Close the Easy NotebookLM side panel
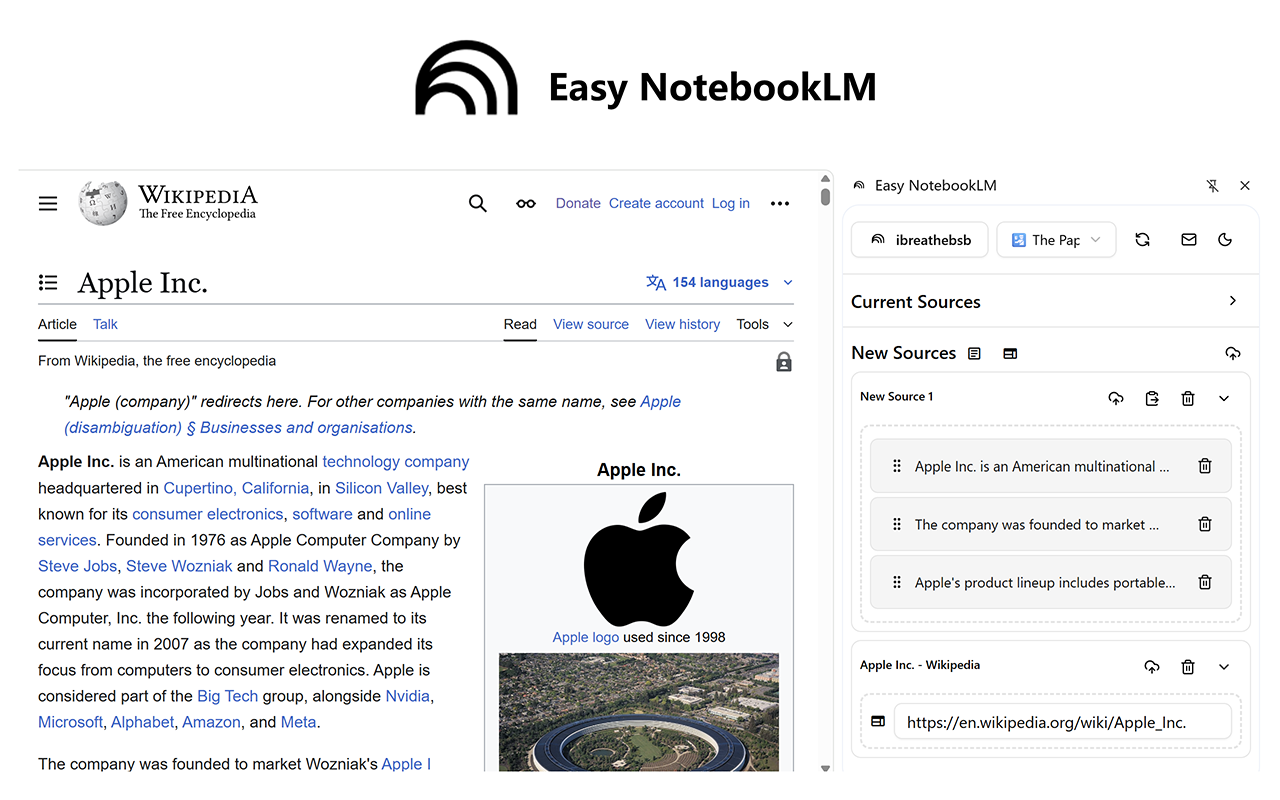The width and height of the screenshot is (1280, 800). point(1245,186)
